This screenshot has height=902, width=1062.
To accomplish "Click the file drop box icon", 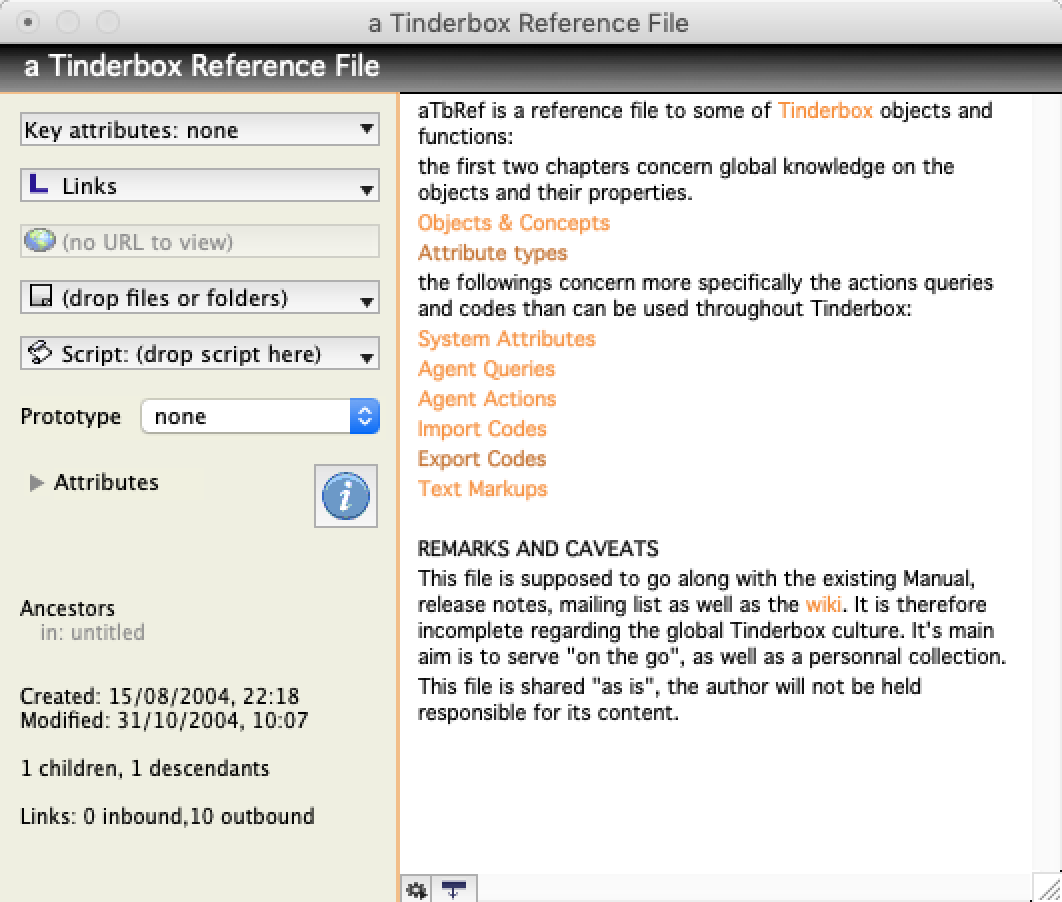I will click(40, 298).
